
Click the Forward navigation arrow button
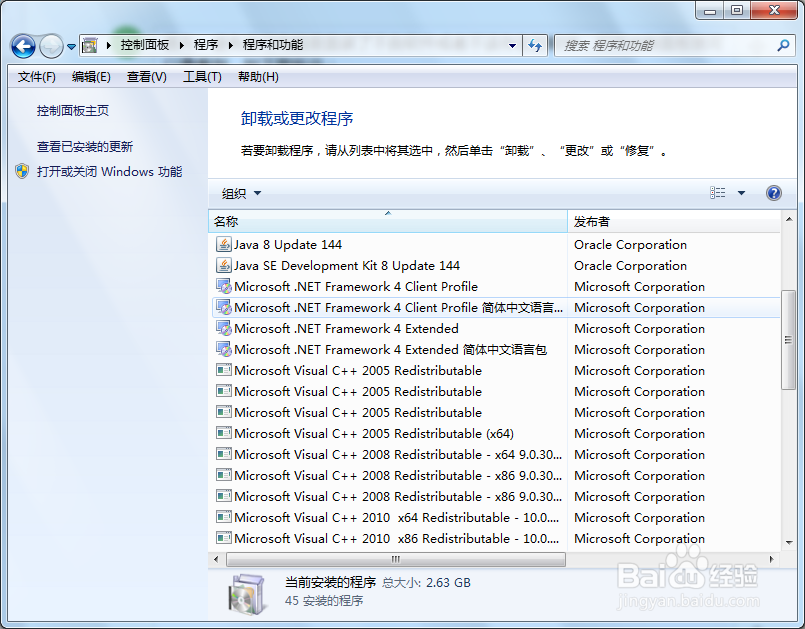[51, 47]
